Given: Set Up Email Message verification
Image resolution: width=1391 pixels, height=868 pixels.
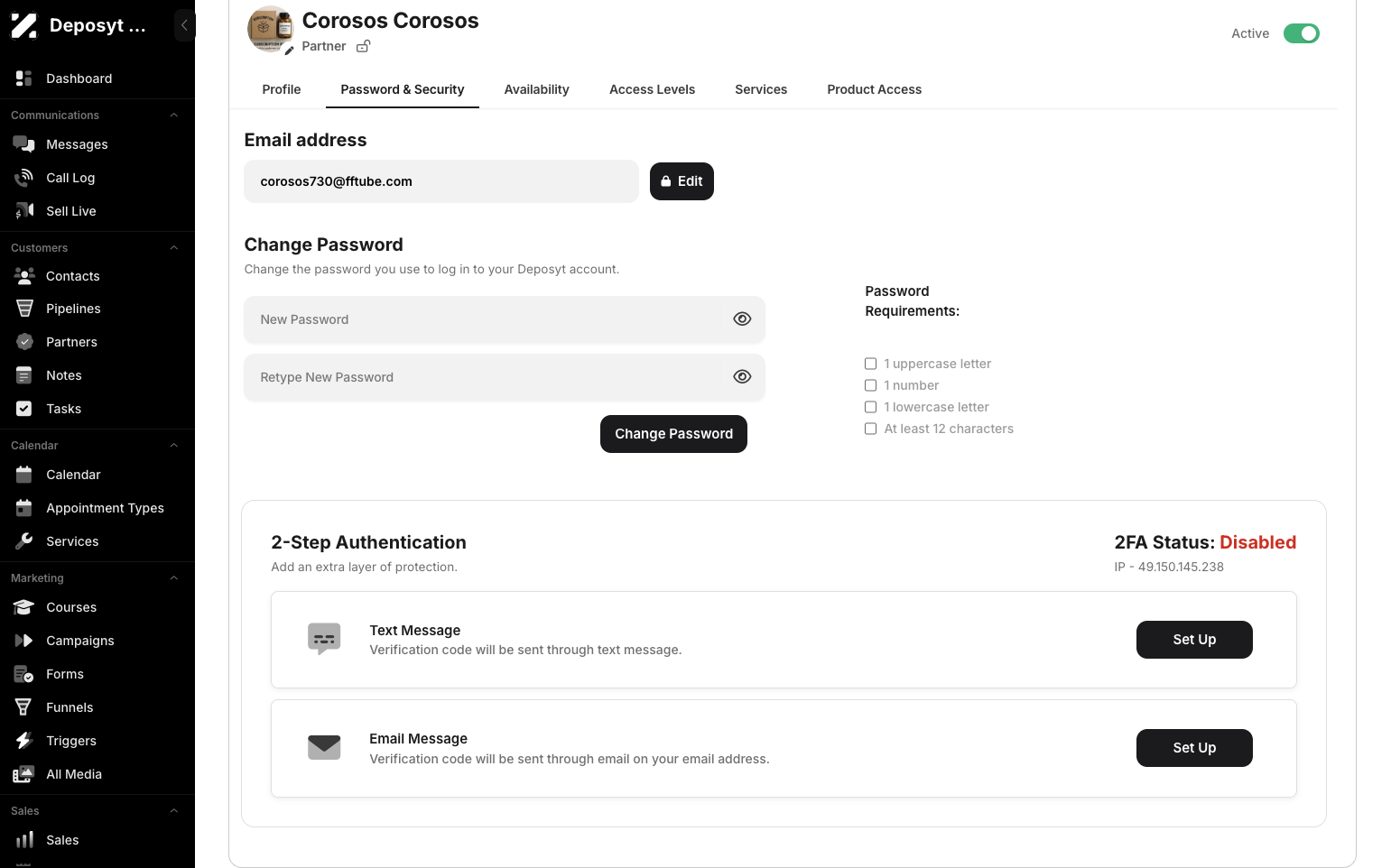Looking at the screenshot, I should (1194, 748).
